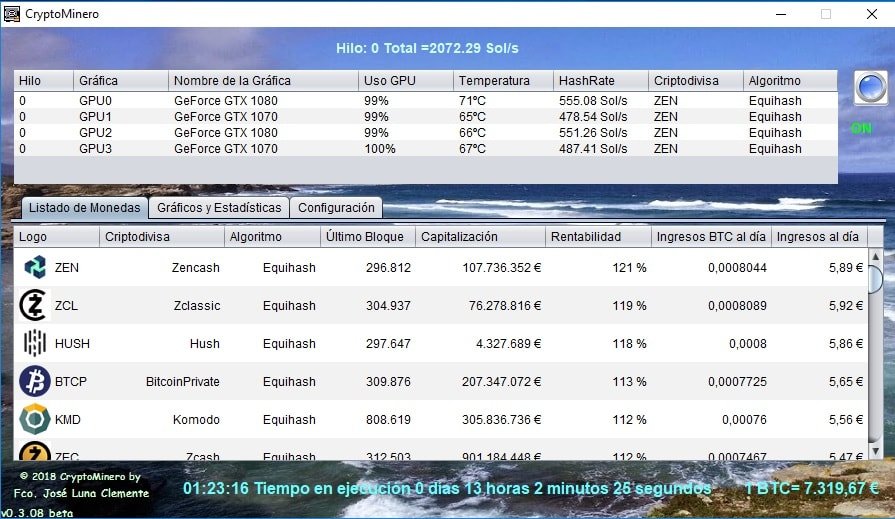The image size is (895, 519).
Task: Open the Gráficos y Estadísticas tab
Action: pos(219,208)
